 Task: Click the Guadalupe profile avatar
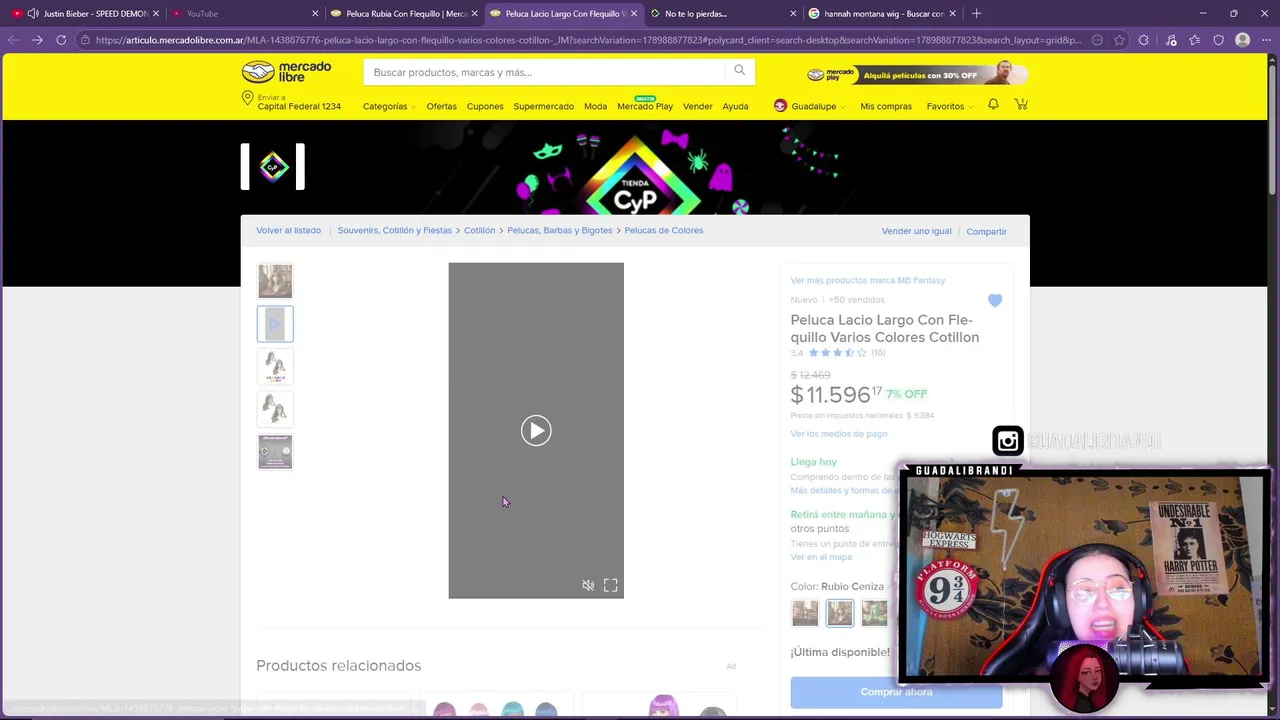coord(780,105)
